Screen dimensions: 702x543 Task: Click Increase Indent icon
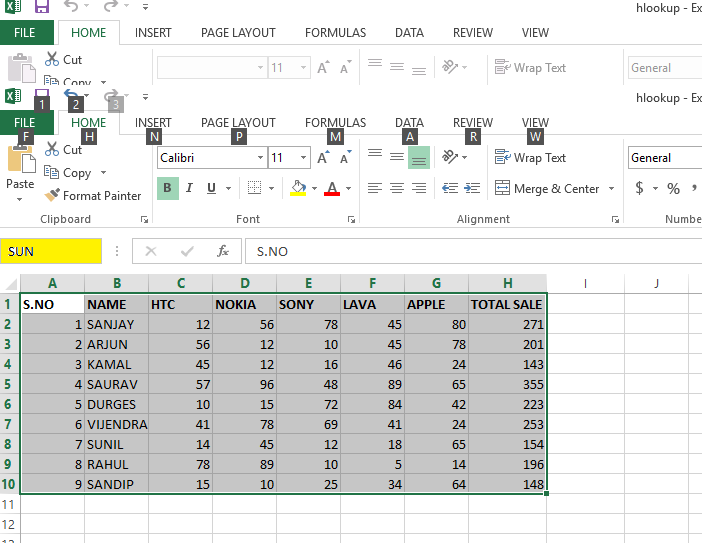click(472, 188)
